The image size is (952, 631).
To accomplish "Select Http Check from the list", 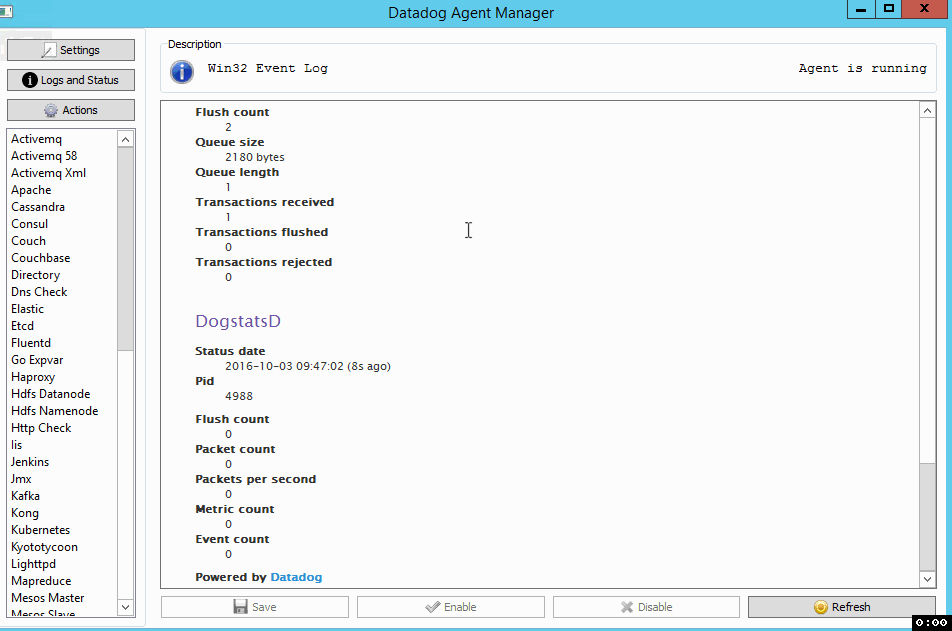I will (41, 427).
